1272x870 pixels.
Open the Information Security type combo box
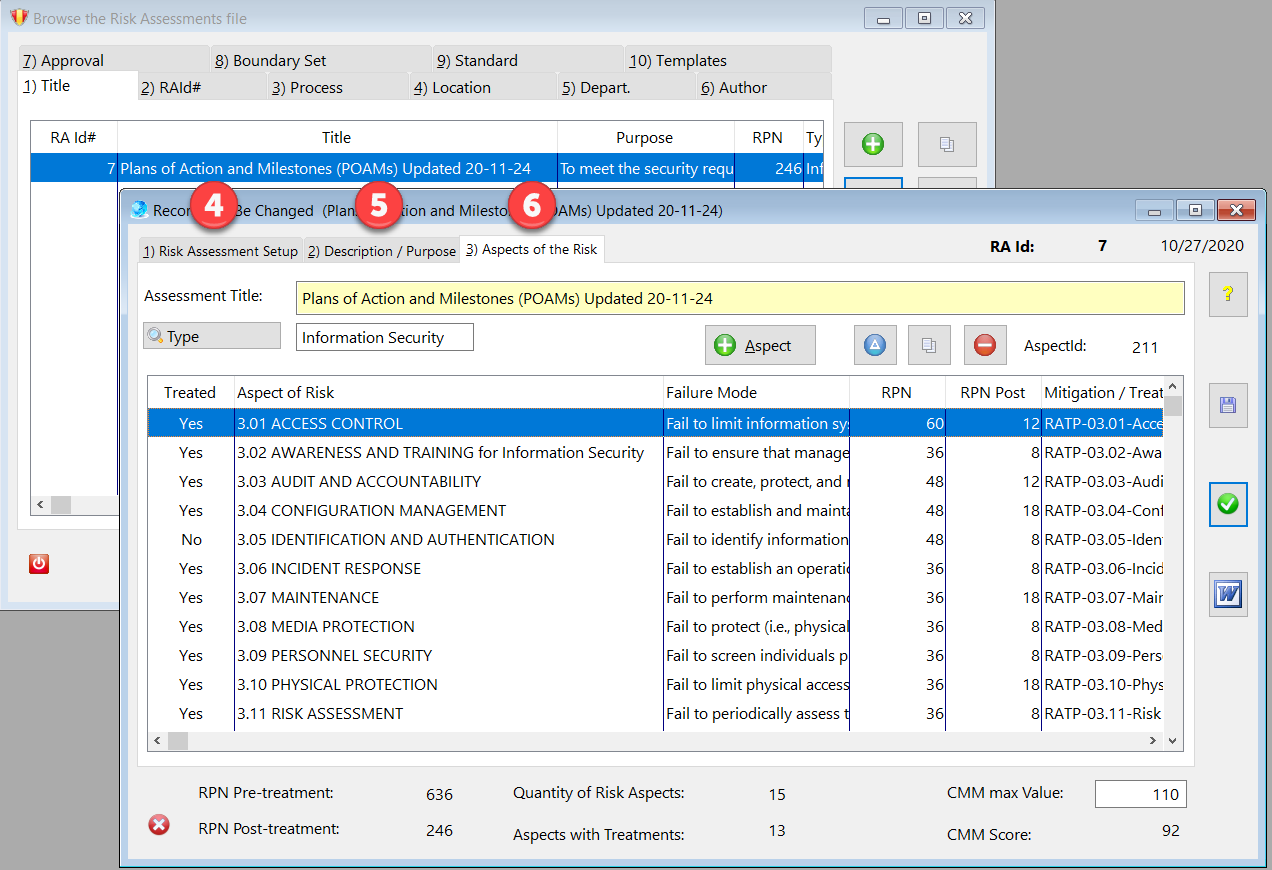click(x=384, y=337)
